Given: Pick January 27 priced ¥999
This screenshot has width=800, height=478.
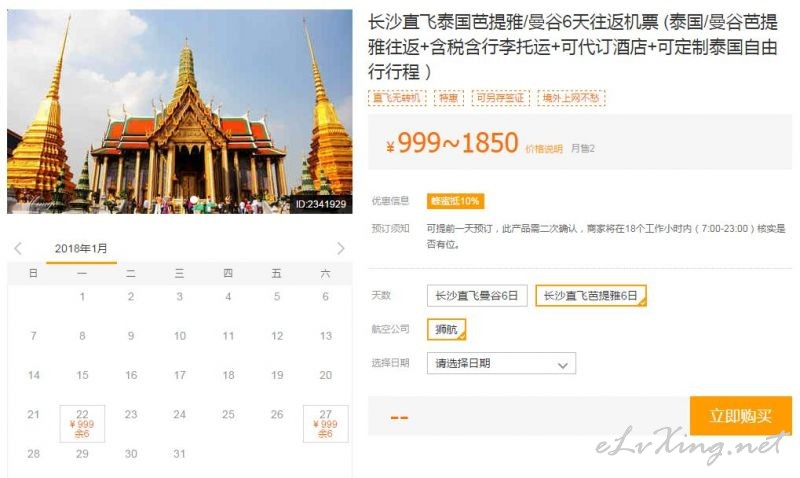Looking at the screenshot, I should coord(326,423).
